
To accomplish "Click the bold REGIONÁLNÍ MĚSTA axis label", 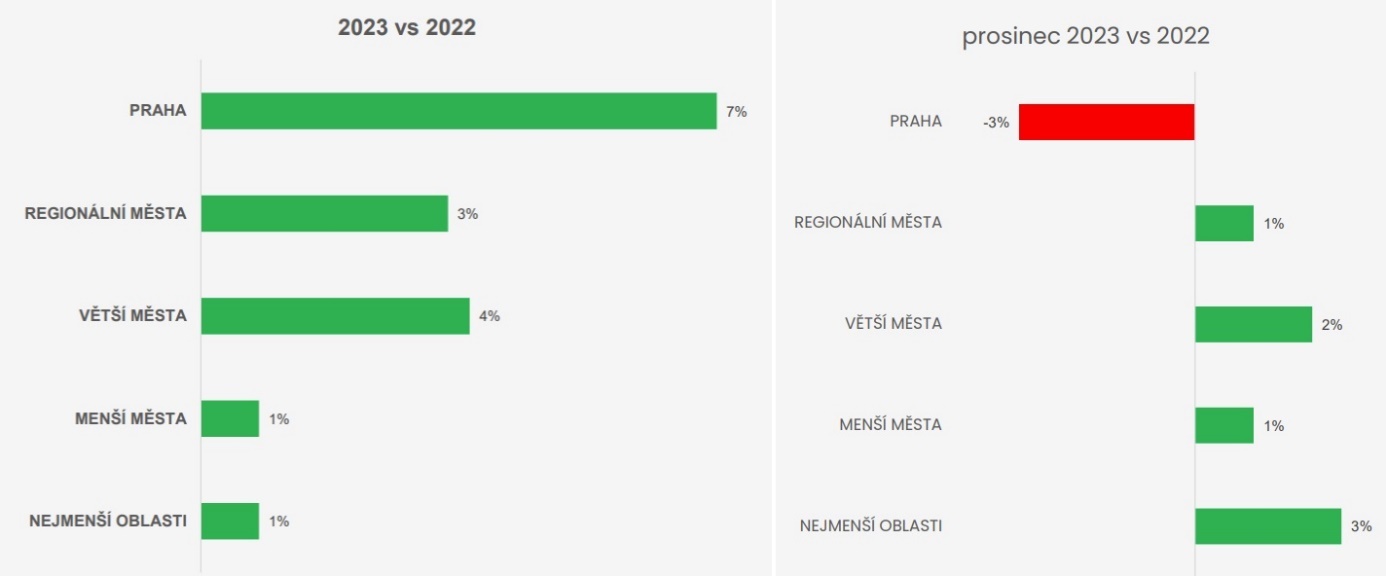I will tap(106, 213).
